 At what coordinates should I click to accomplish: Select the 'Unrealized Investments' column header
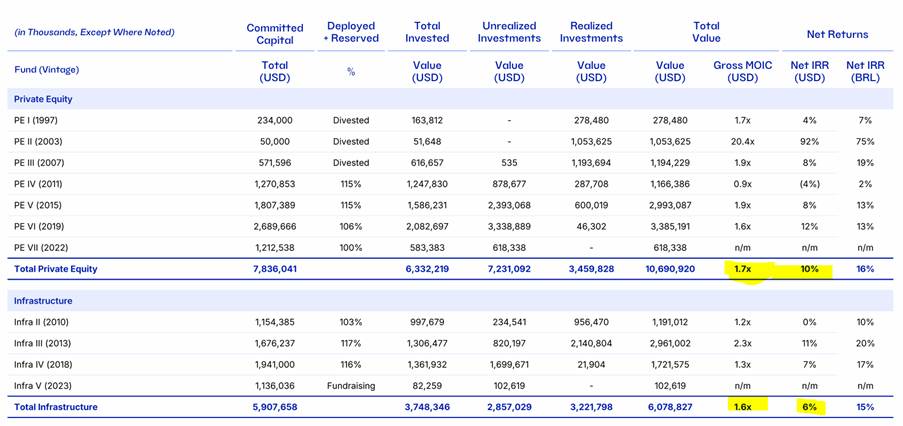pos(509,32)
